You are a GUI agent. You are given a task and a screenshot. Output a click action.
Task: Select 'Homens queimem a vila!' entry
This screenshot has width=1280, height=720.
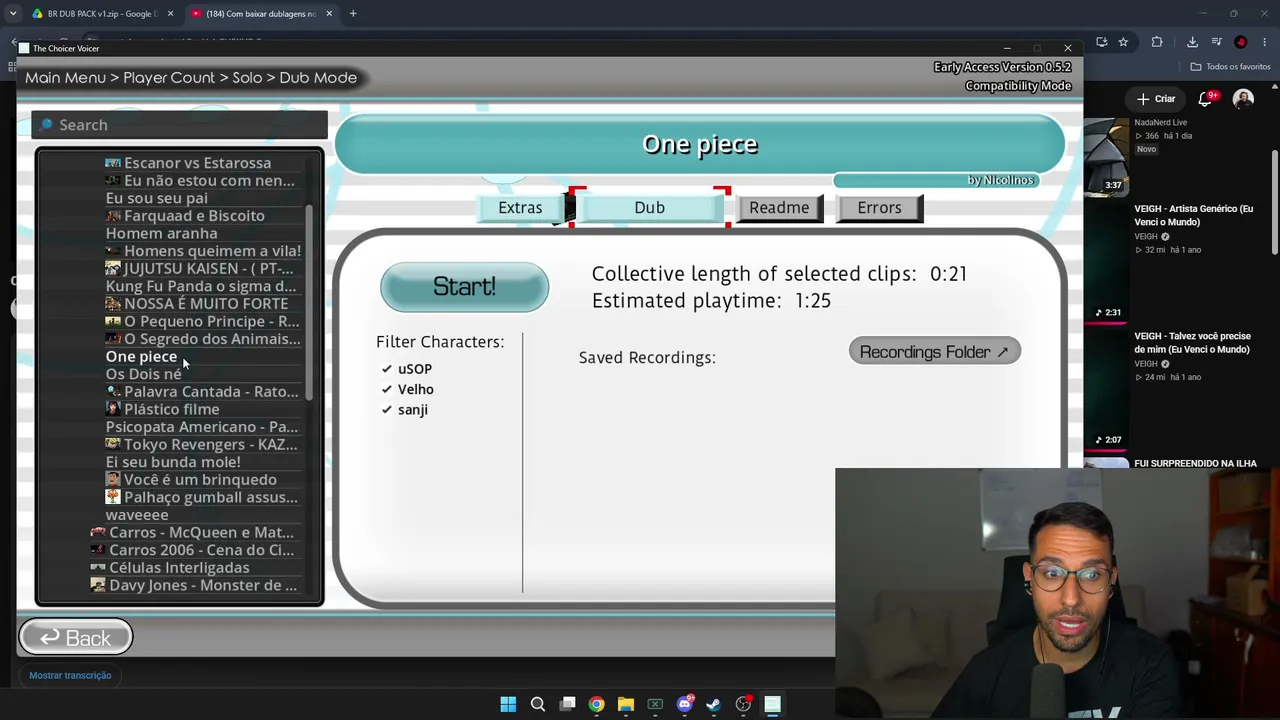click(x=203, y=251)
